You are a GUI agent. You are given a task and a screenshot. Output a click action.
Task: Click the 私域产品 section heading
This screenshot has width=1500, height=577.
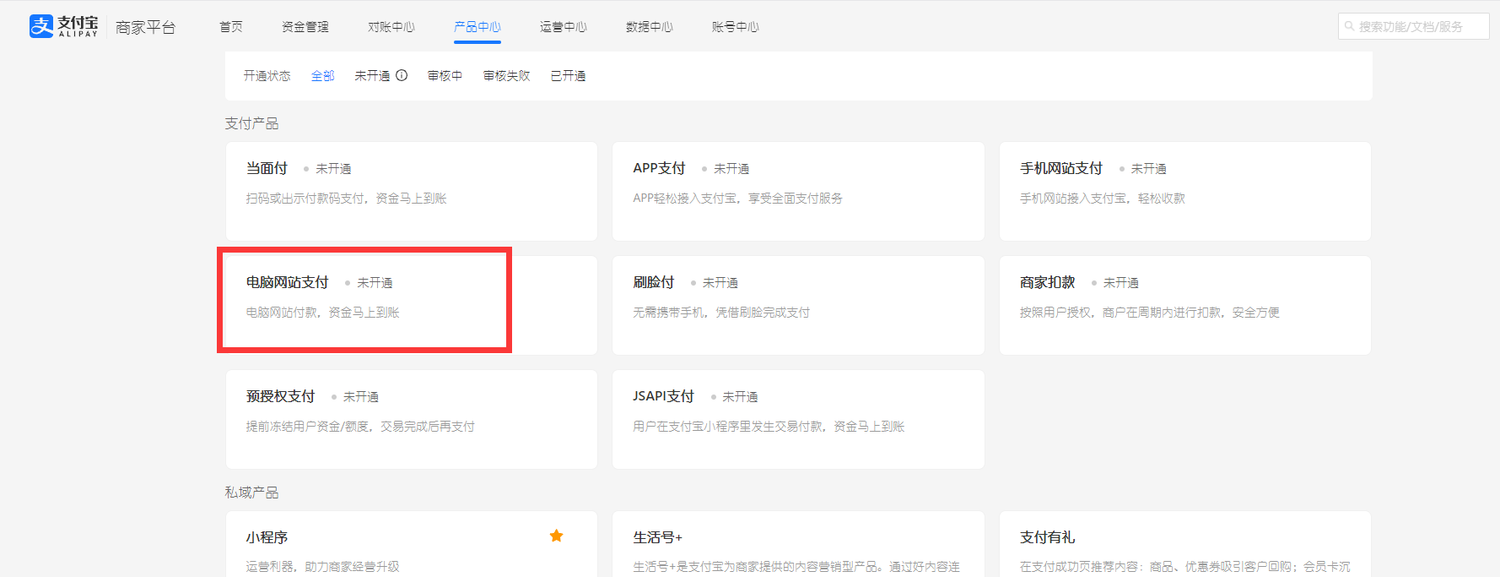[252, 492]
